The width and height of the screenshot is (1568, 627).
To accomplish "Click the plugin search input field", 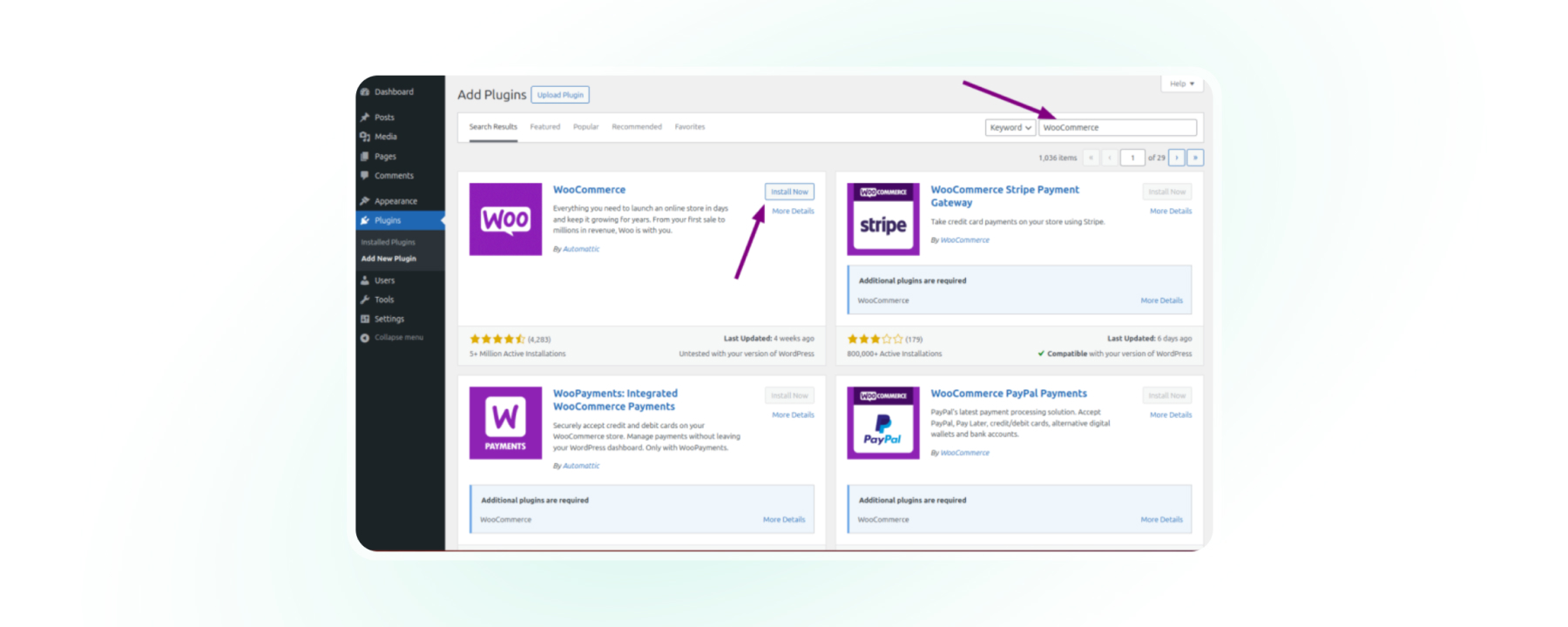I will 1118,128.
